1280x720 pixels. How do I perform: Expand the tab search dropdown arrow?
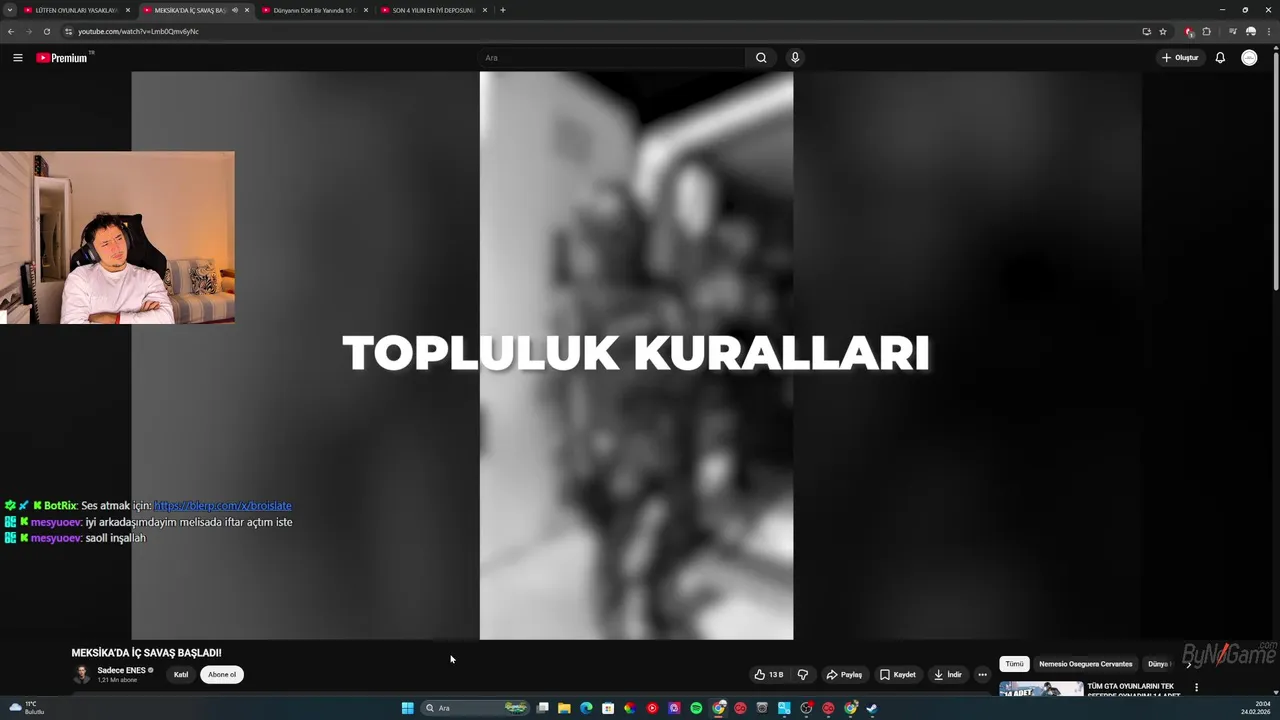(11, 10)
